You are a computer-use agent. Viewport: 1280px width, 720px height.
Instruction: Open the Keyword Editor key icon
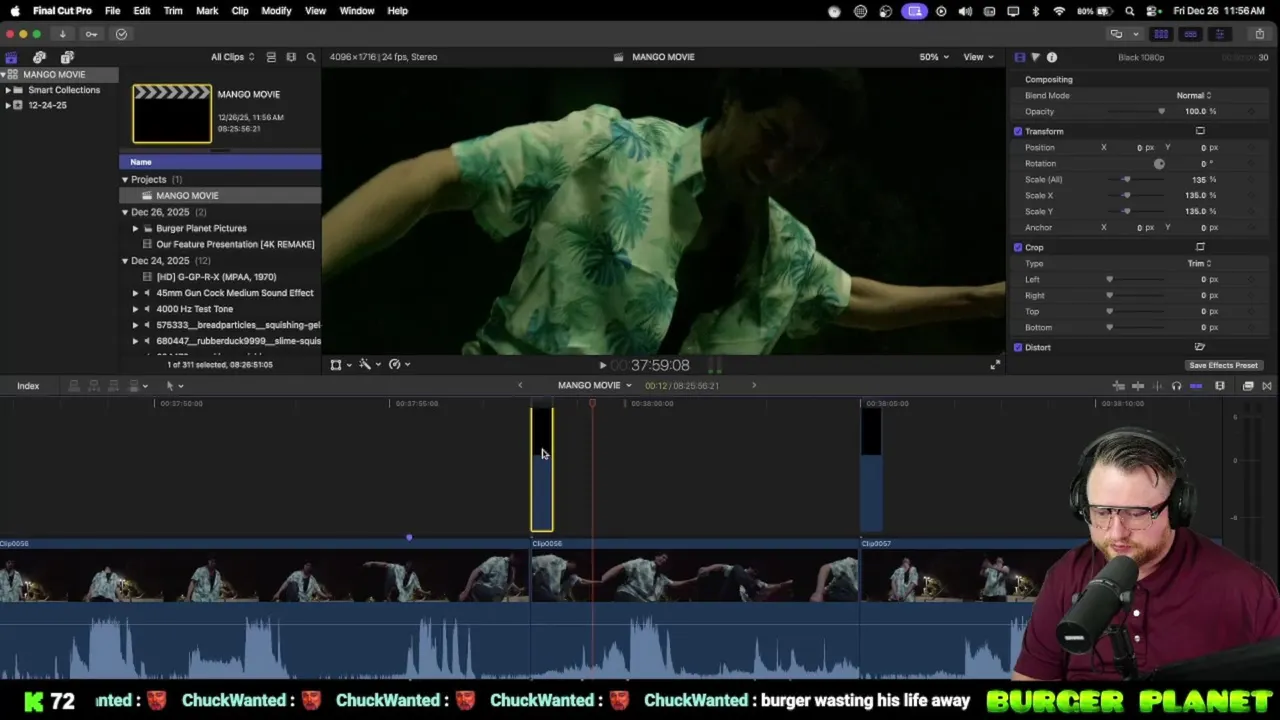coord(91,34)
